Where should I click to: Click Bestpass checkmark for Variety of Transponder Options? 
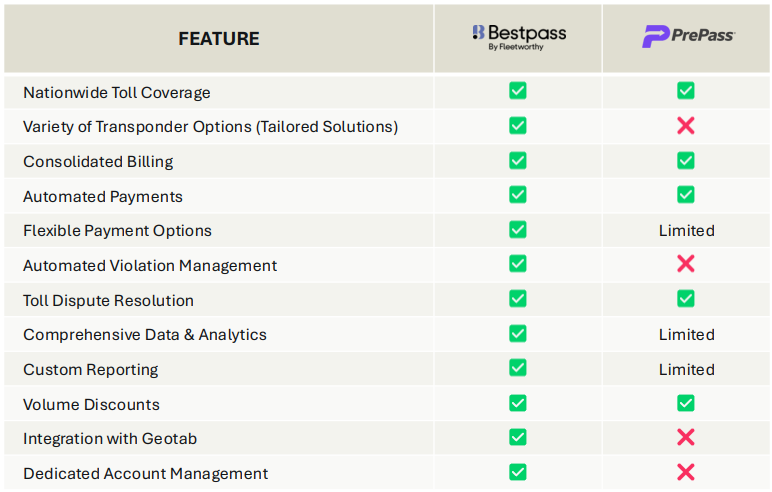click(517, 126)
